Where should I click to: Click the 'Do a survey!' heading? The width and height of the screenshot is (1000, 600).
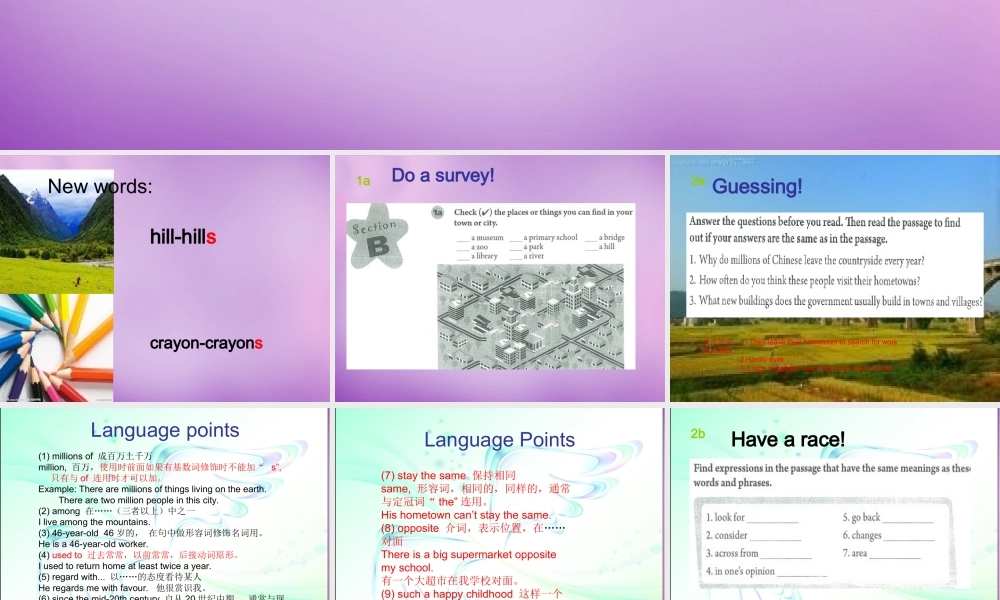tap(443, 176)
